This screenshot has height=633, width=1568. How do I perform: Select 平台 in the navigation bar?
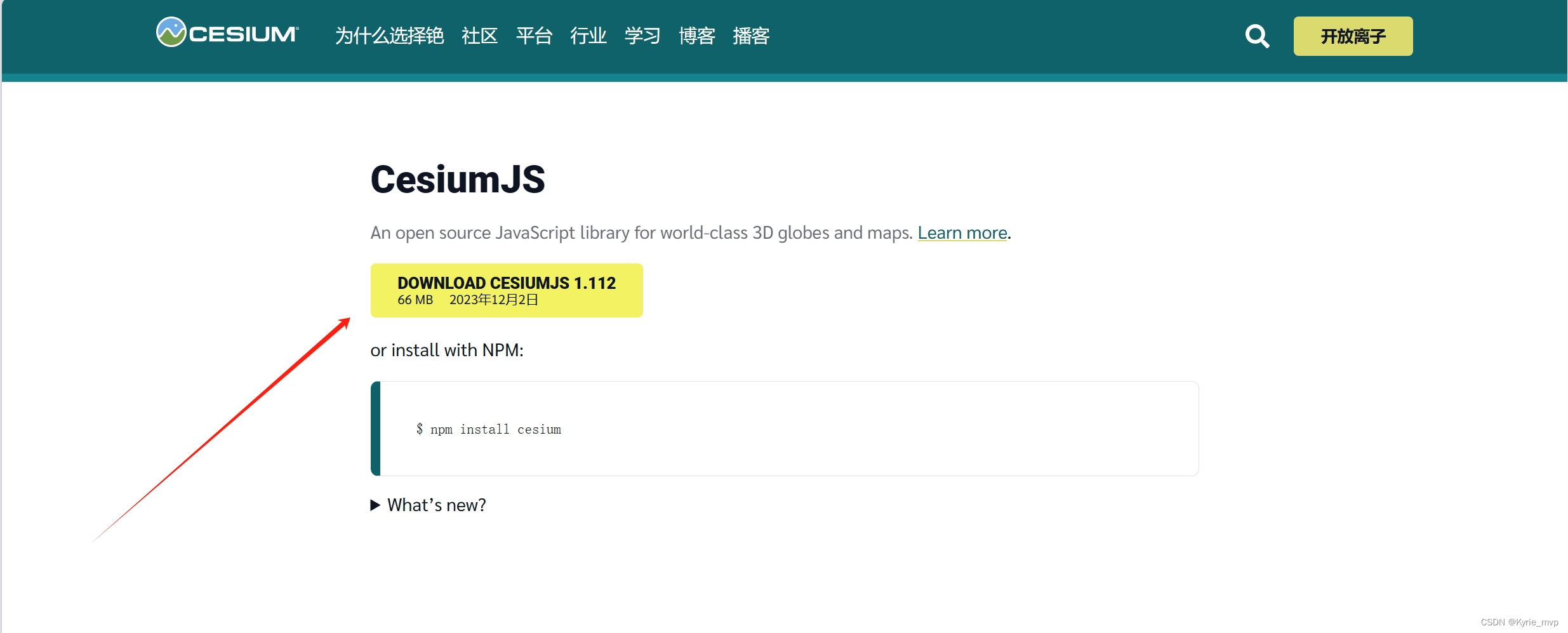coord(534,36)
